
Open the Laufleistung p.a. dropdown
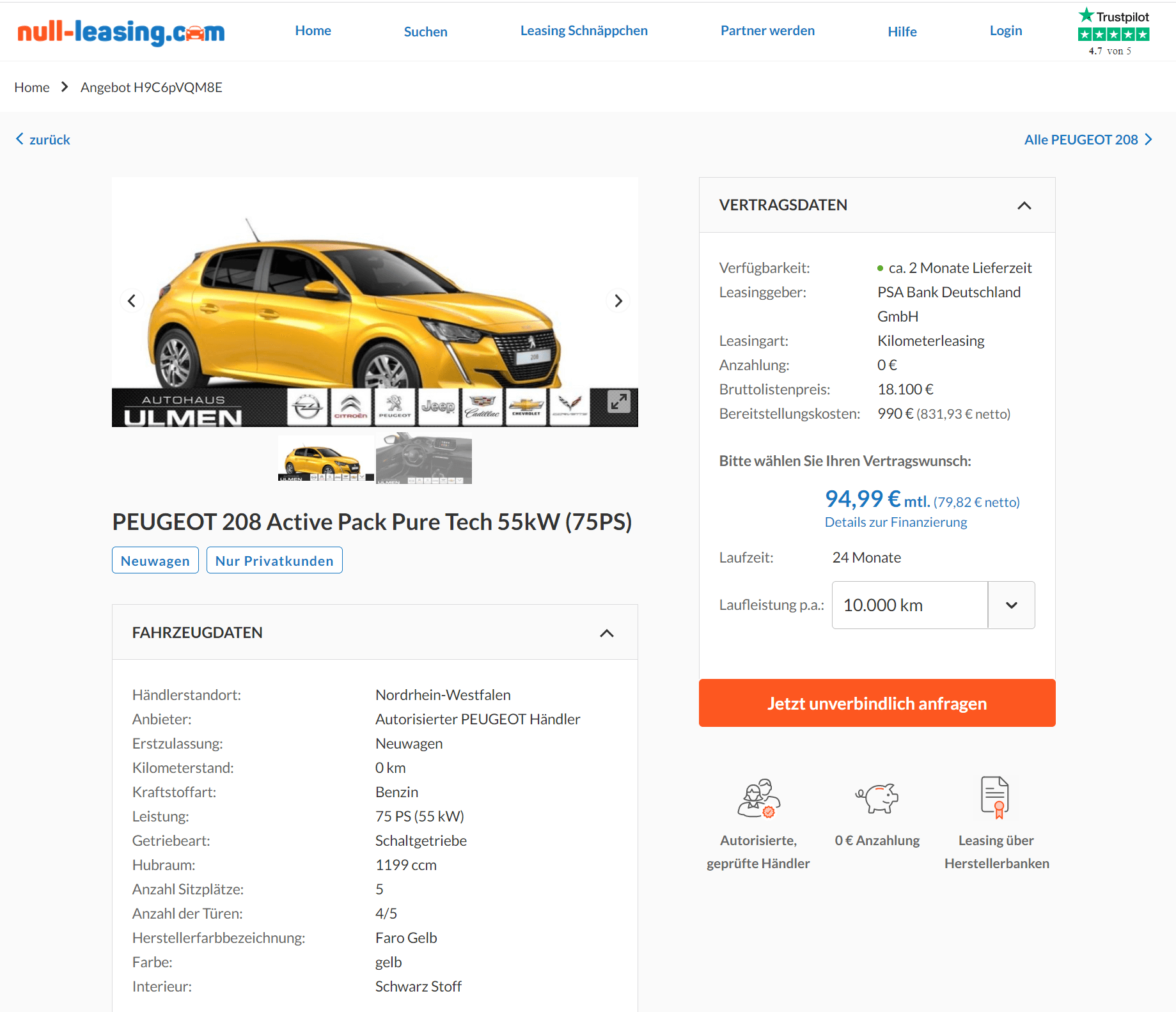coord(933,605)
